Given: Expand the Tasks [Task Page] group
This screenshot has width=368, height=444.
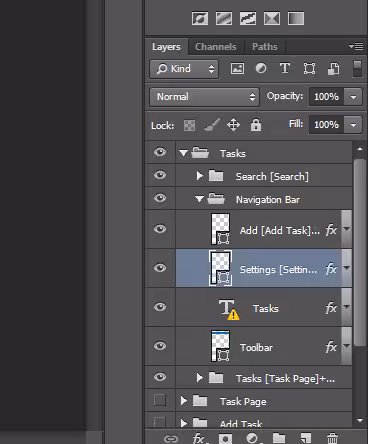Looking at the screenshot, I should (199, 378).
